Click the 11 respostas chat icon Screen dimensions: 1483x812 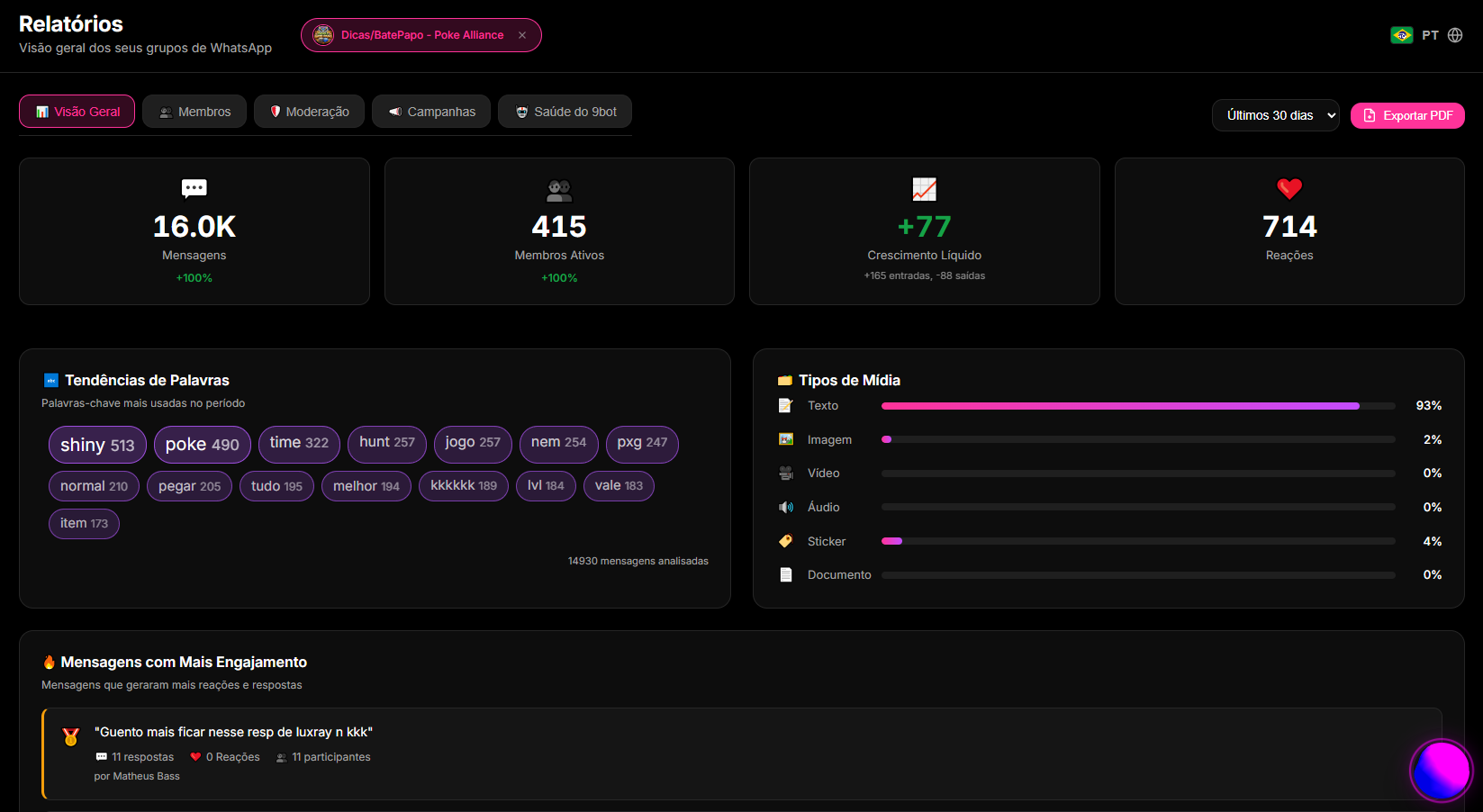click(x=102, y=757)
